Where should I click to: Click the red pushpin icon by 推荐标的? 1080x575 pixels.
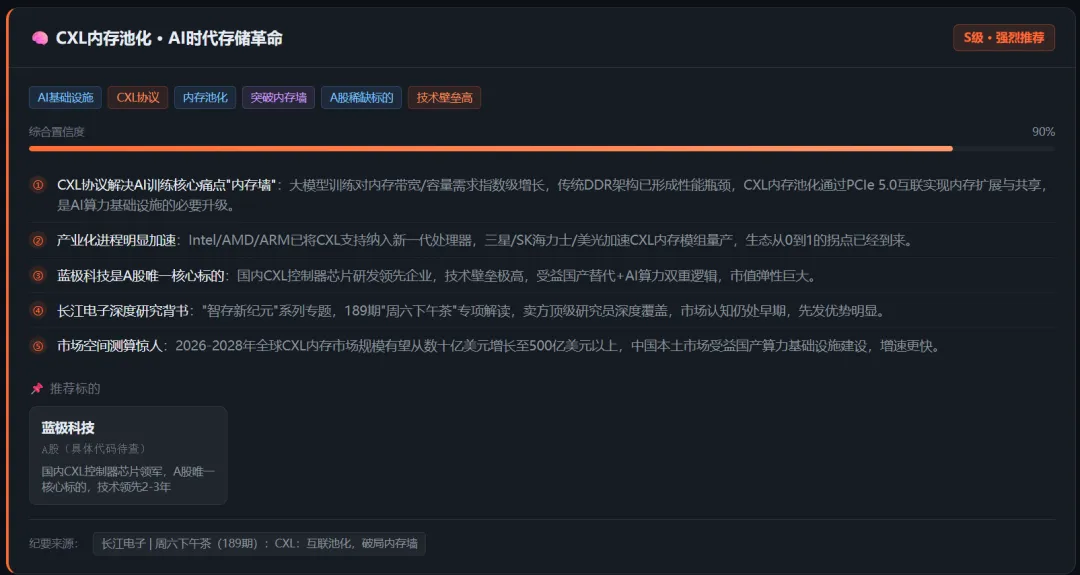coord(37,389)
